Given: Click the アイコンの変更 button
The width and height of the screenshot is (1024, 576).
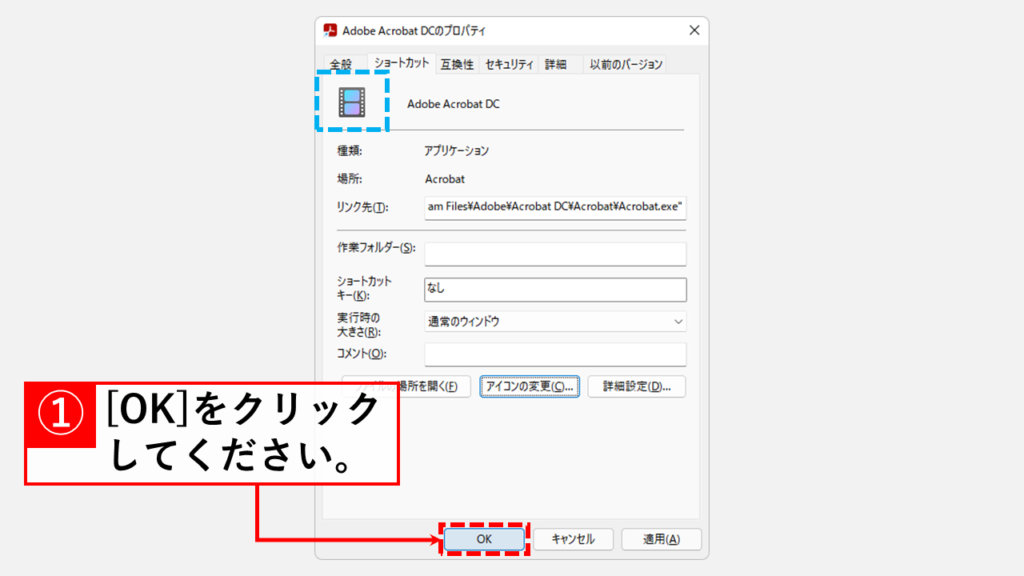Looking at the screenshot, I should pos(530,387).
